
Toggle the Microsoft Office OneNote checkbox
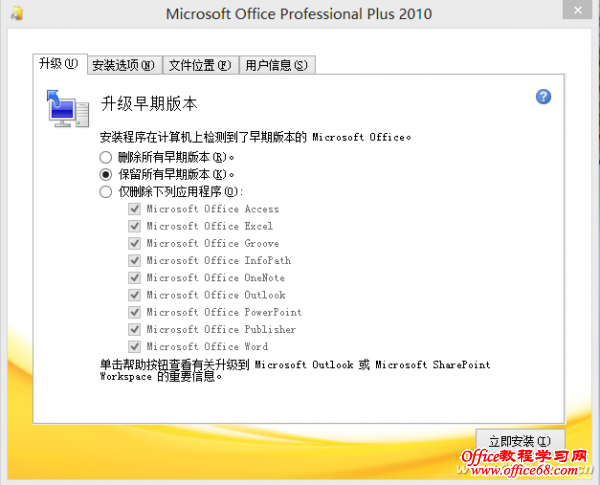tap(134, 278)
